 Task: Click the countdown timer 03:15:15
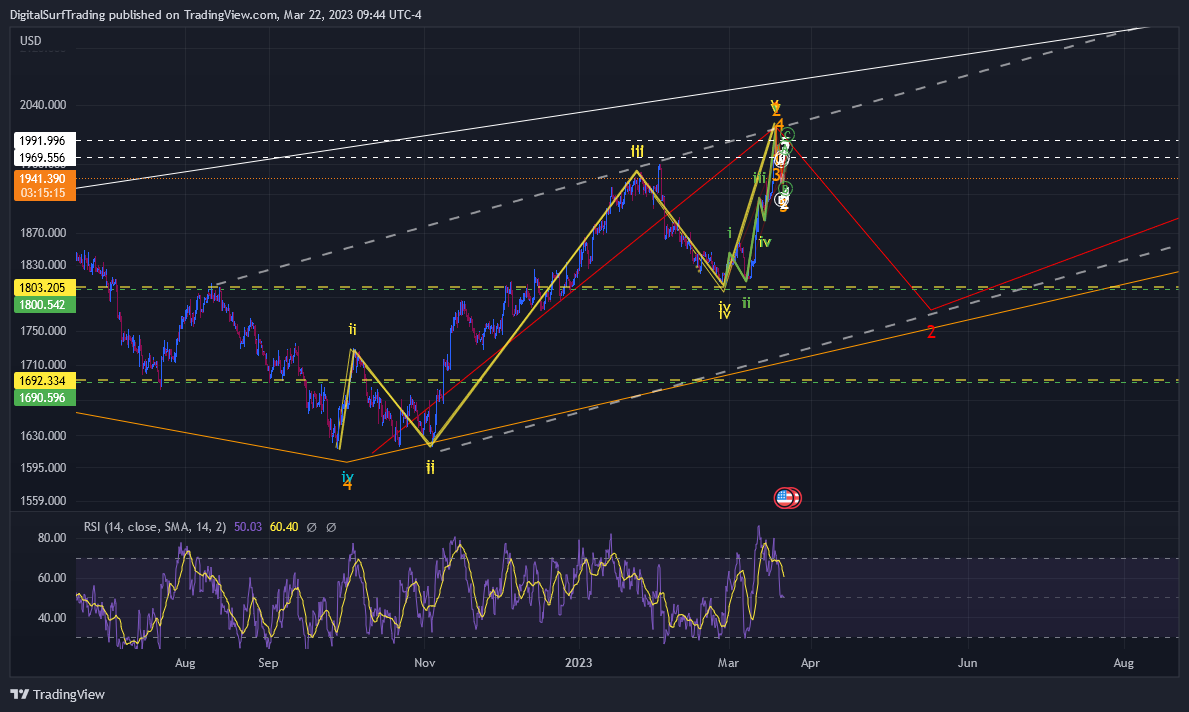tap(44, 193)
